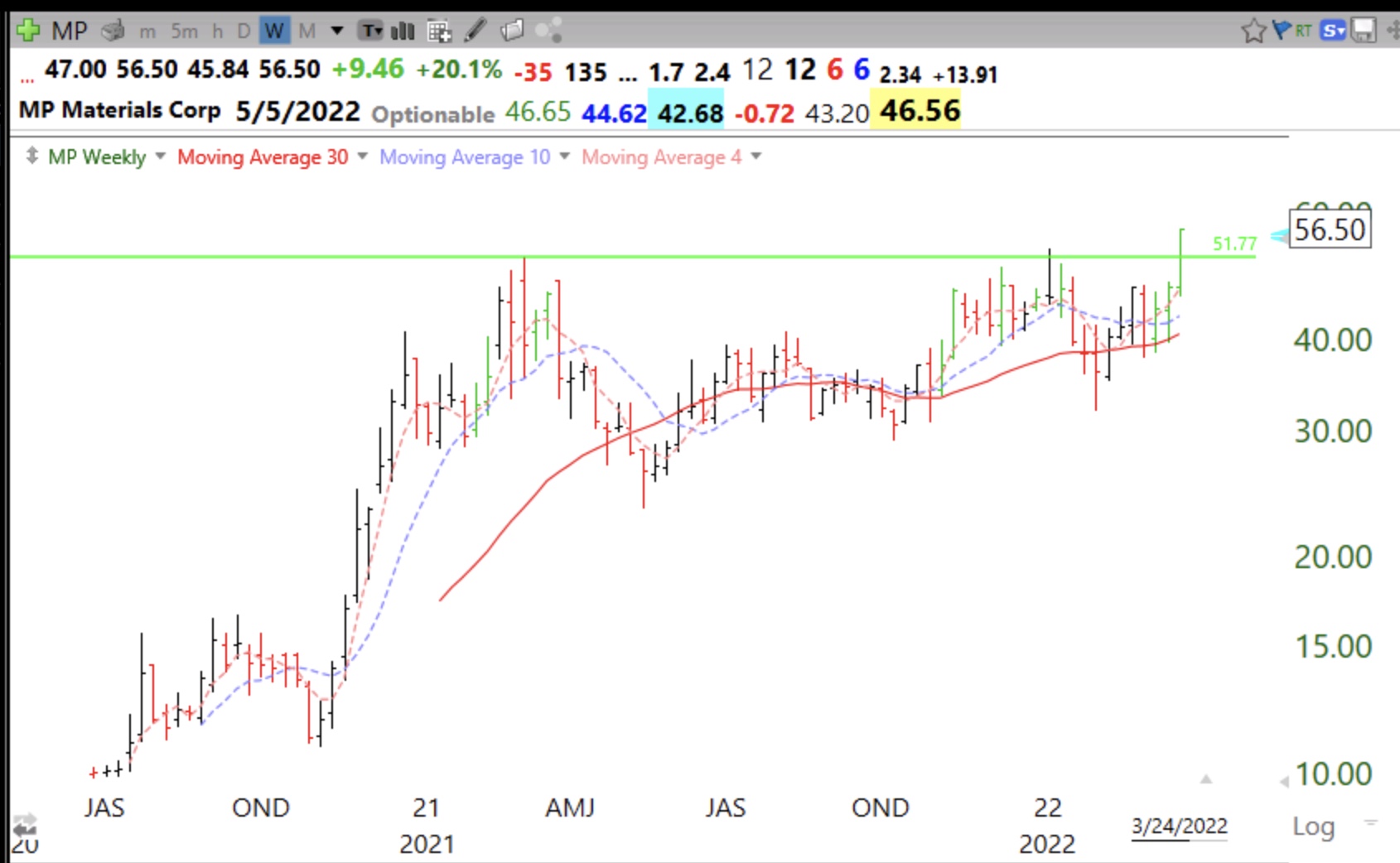Click the bar chart style icon
The image size is (1400, 863).
tap(403, 31)
